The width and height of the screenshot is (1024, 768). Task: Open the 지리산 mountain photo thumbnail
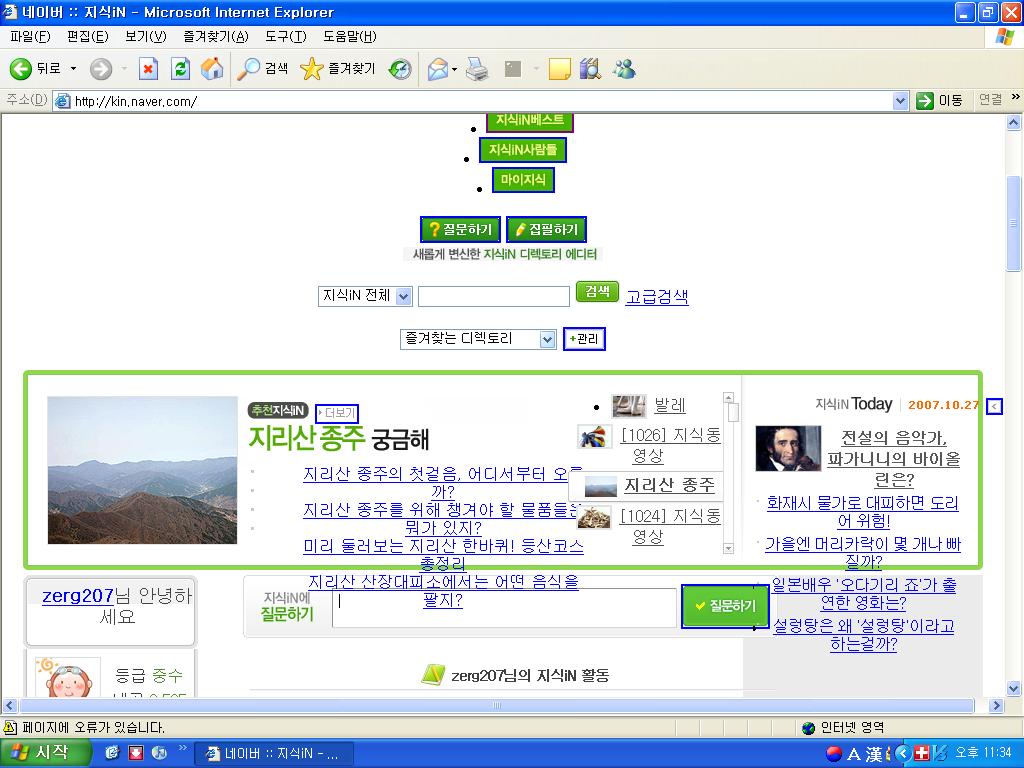tap(142, 470)
